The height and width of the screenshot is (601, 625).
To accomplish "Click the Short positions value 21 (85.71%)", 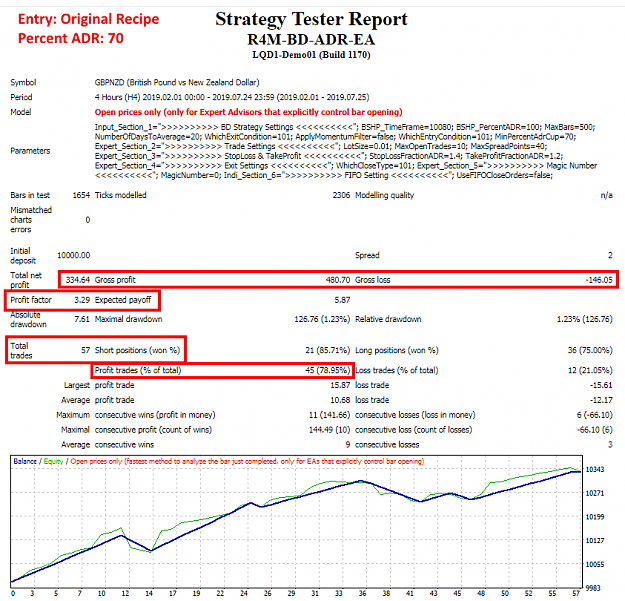I will tap(328, 350).
